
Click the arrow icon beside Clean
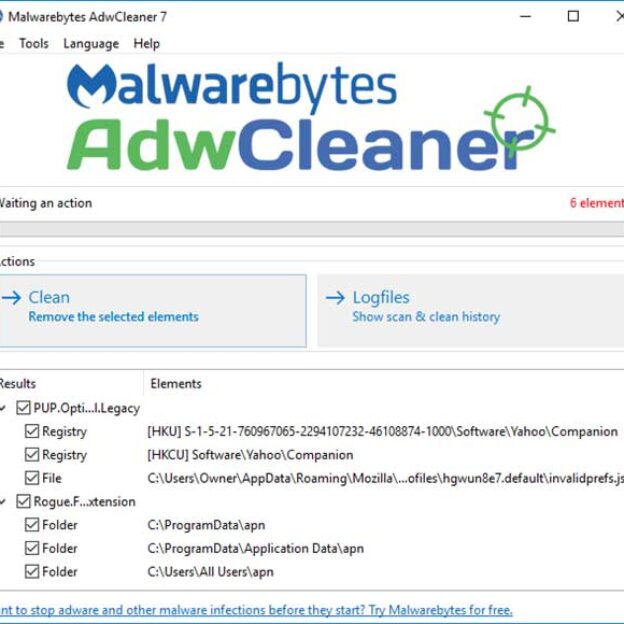click(12, 298)
